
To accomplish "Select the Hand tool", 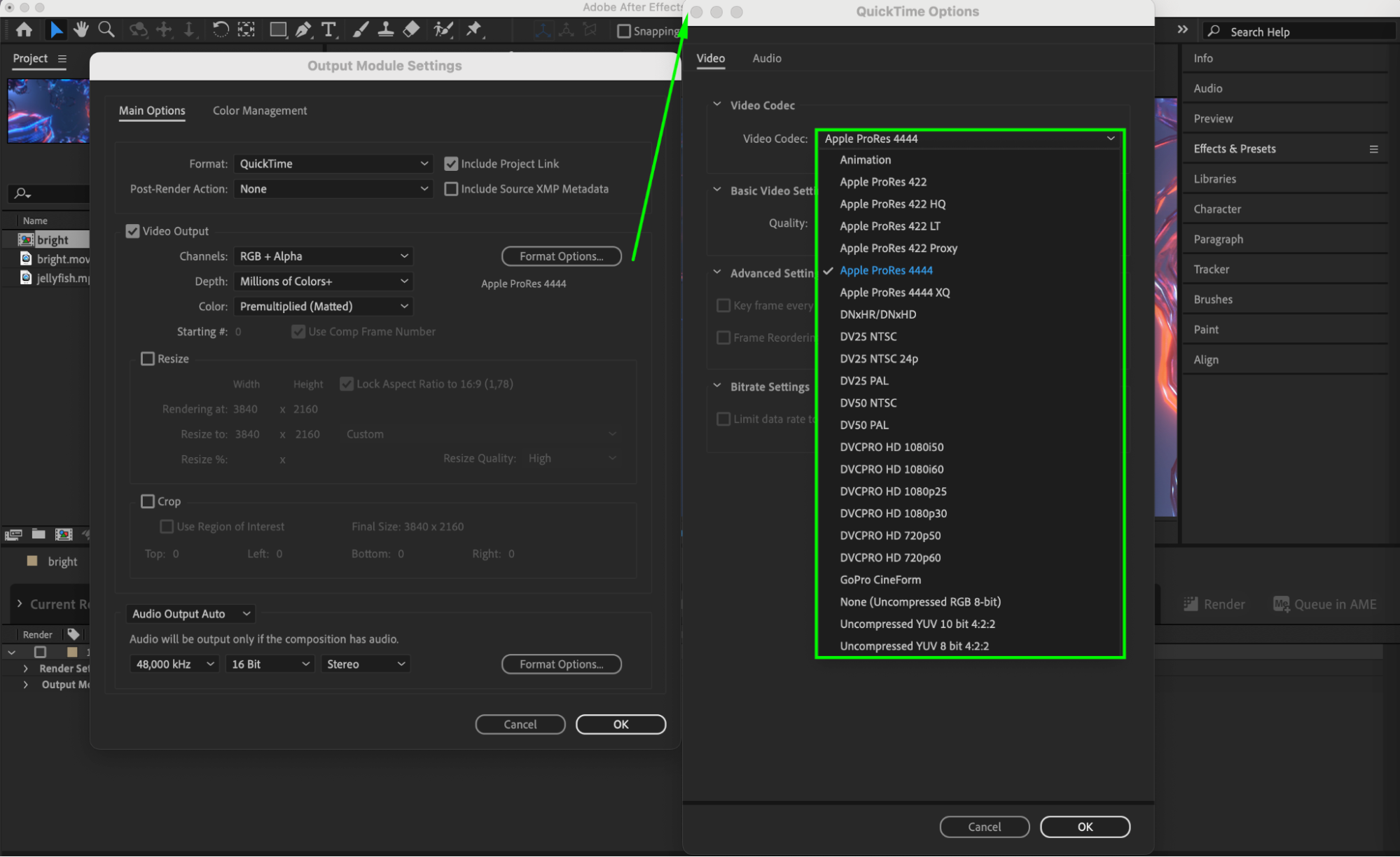I will pos(81,29).
